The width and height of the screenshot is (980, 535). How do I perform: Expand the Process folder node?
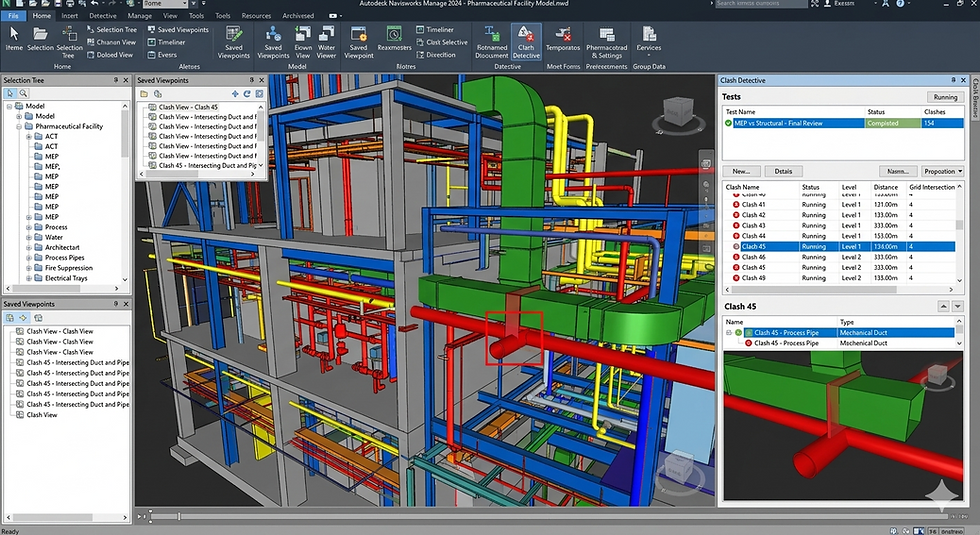29,228
